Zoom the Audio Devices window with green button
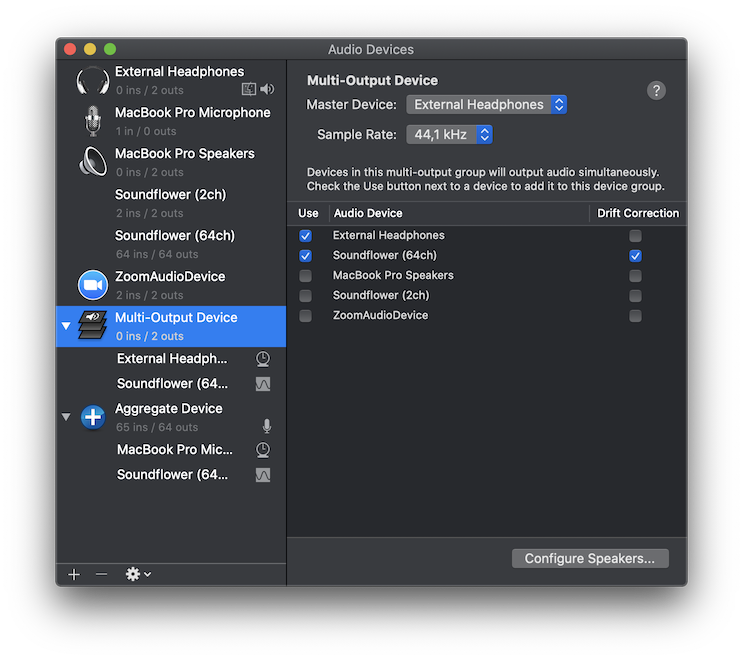 [x=110, y=49]
